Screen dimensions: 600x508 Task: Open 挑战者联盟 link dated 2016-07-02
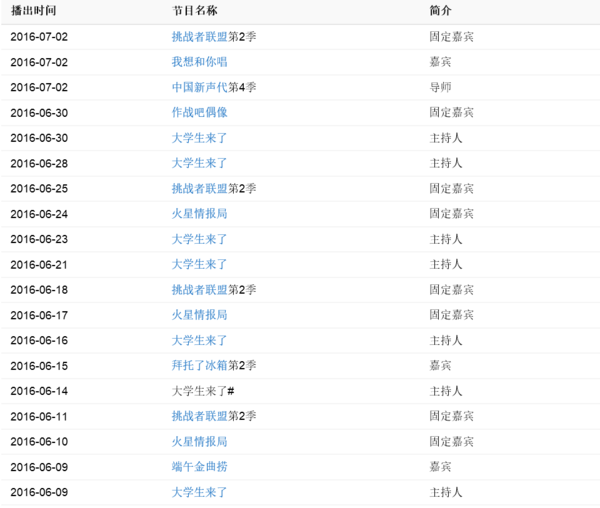[x=199, y=37]
